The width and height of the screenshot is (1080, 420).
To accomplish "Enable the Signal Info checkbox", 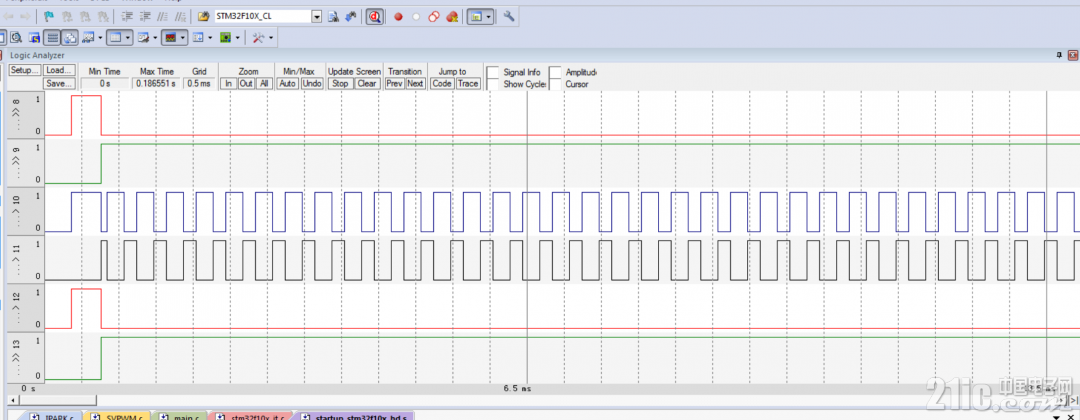I will [492, 72].
